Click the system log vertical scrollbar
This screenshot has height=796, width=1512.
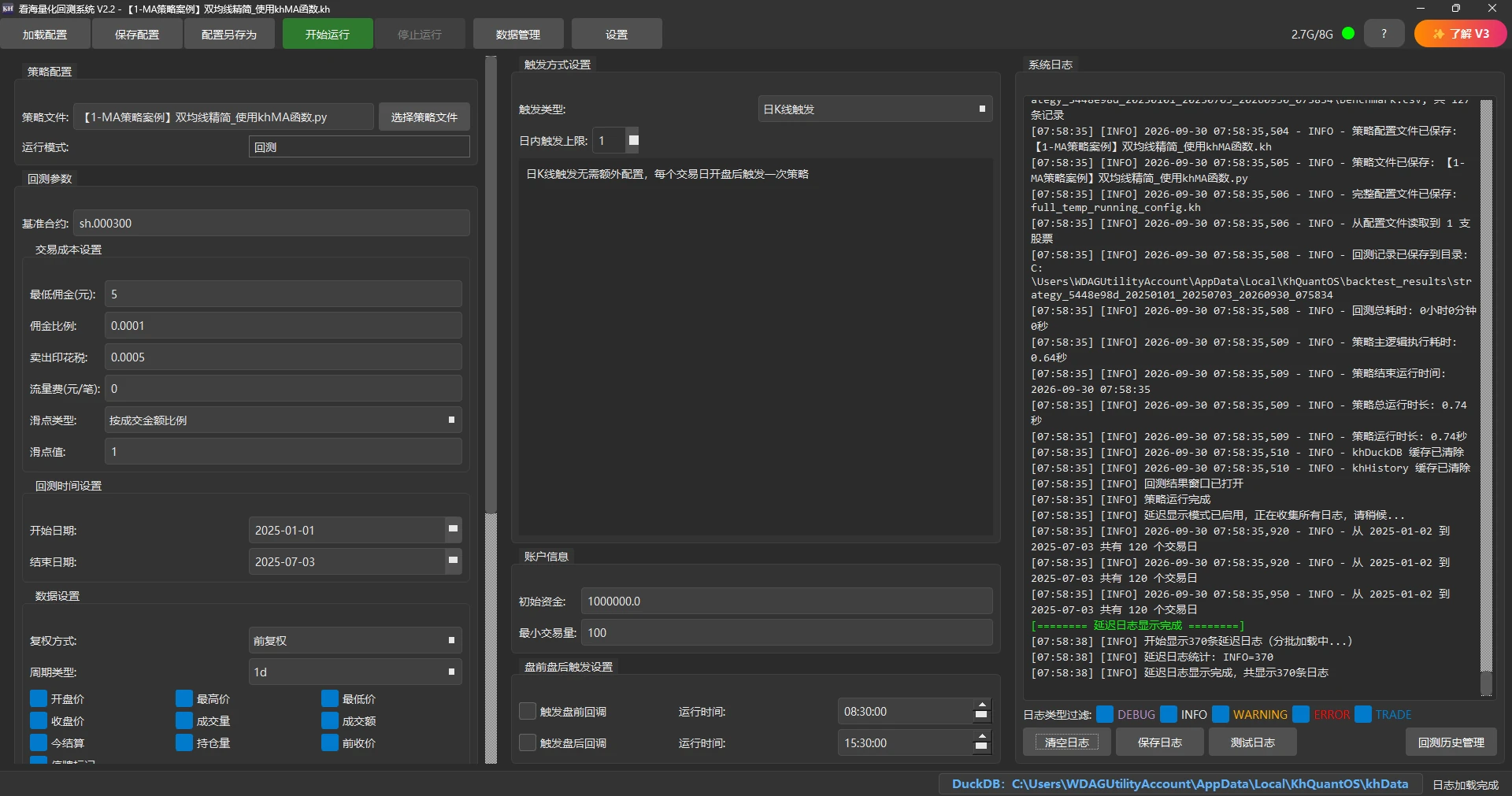point(1487,398)
